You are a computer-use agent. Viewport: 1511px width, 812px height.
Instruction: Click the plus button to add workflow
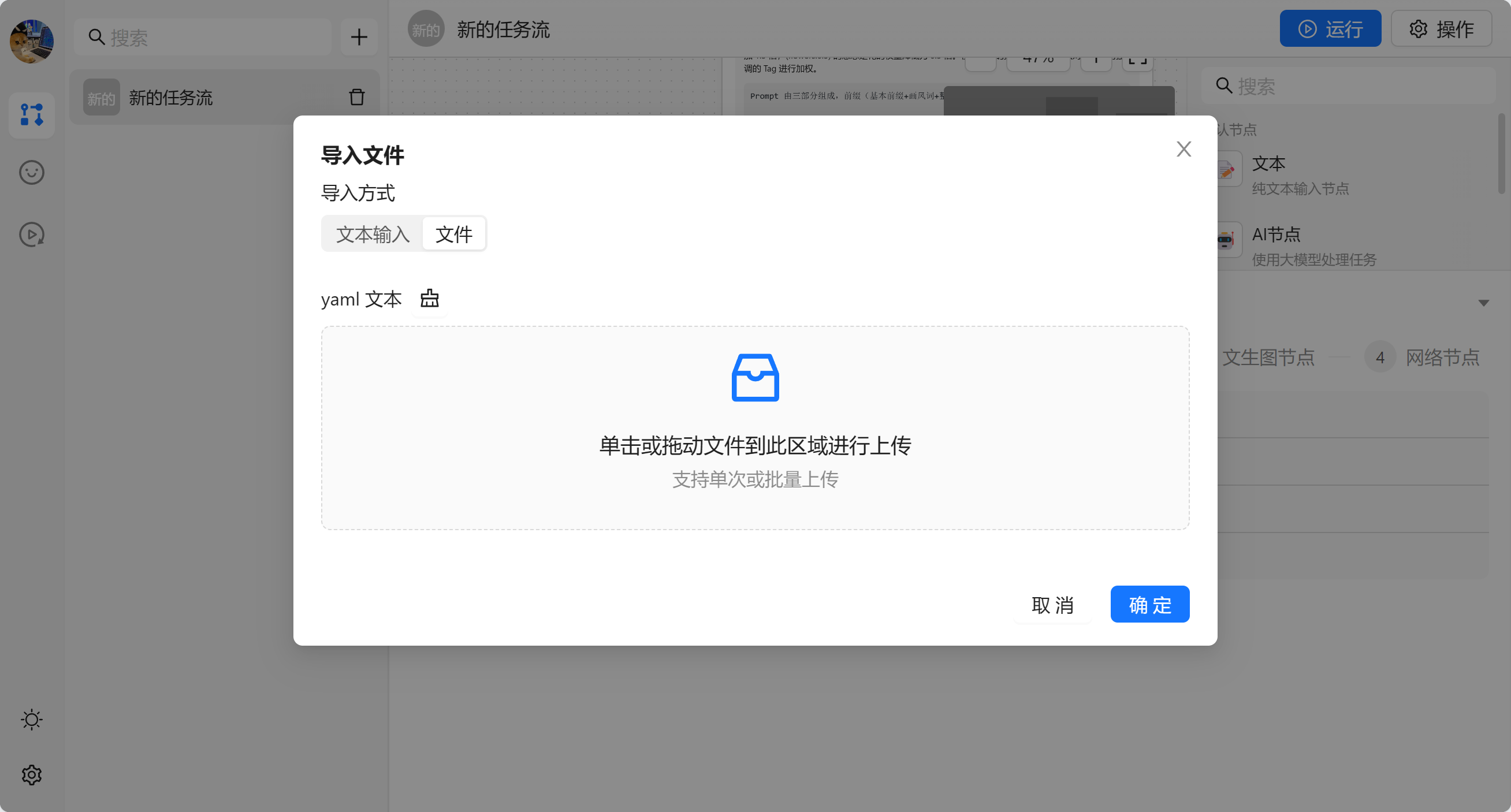pyautogui.click(x=359, y=38)
